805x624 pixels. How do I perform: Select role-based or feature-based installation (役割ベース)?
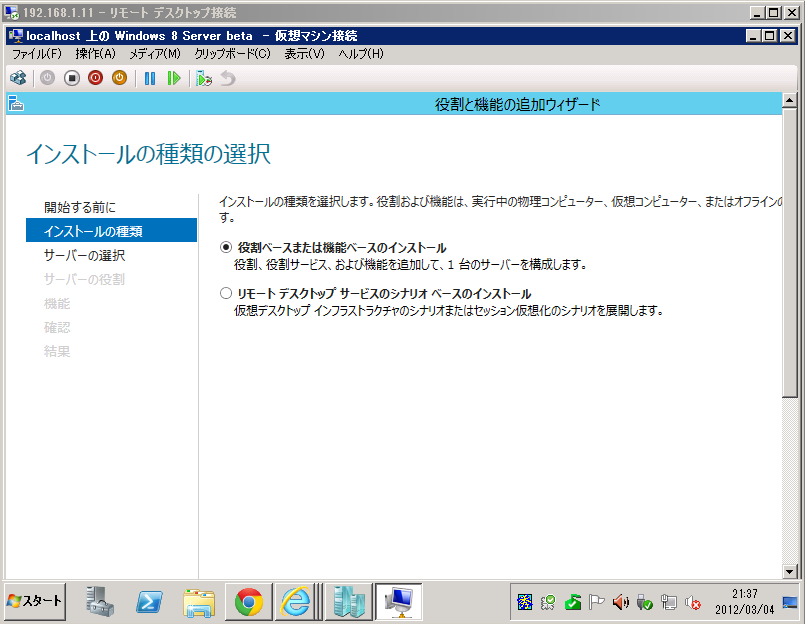(225, 247)
